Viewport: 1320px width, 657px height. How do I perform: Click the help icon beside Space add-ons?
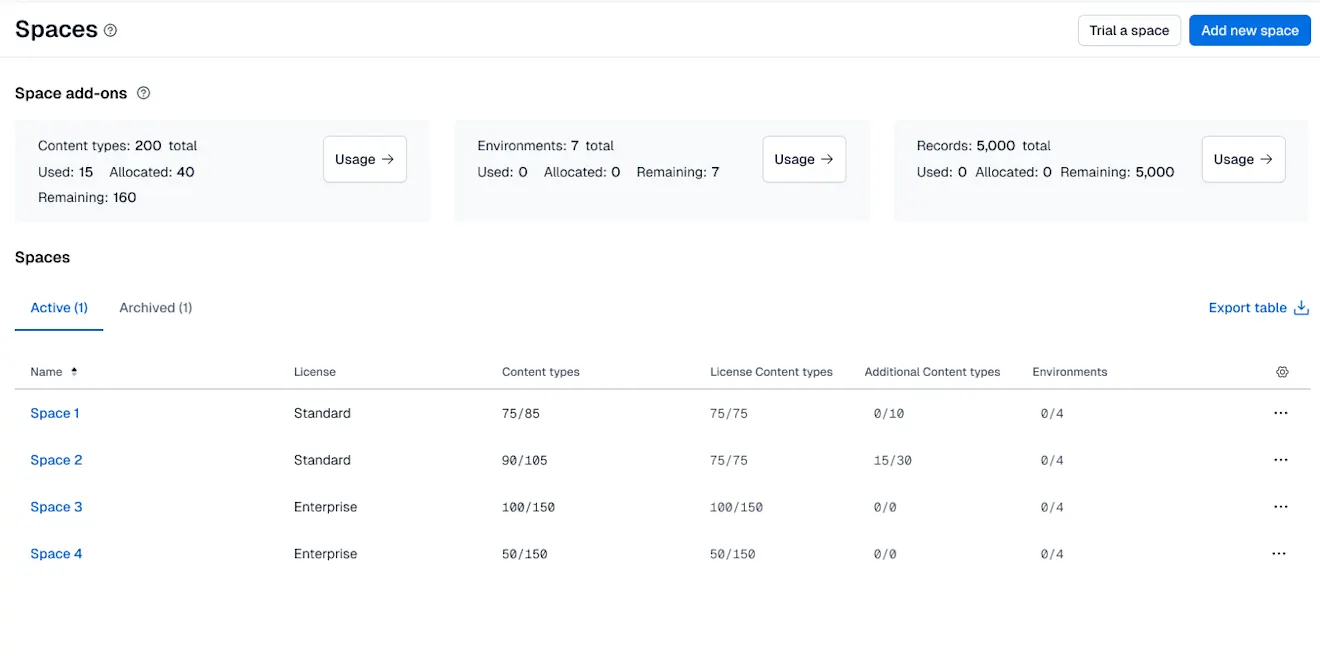click(143, 93)
